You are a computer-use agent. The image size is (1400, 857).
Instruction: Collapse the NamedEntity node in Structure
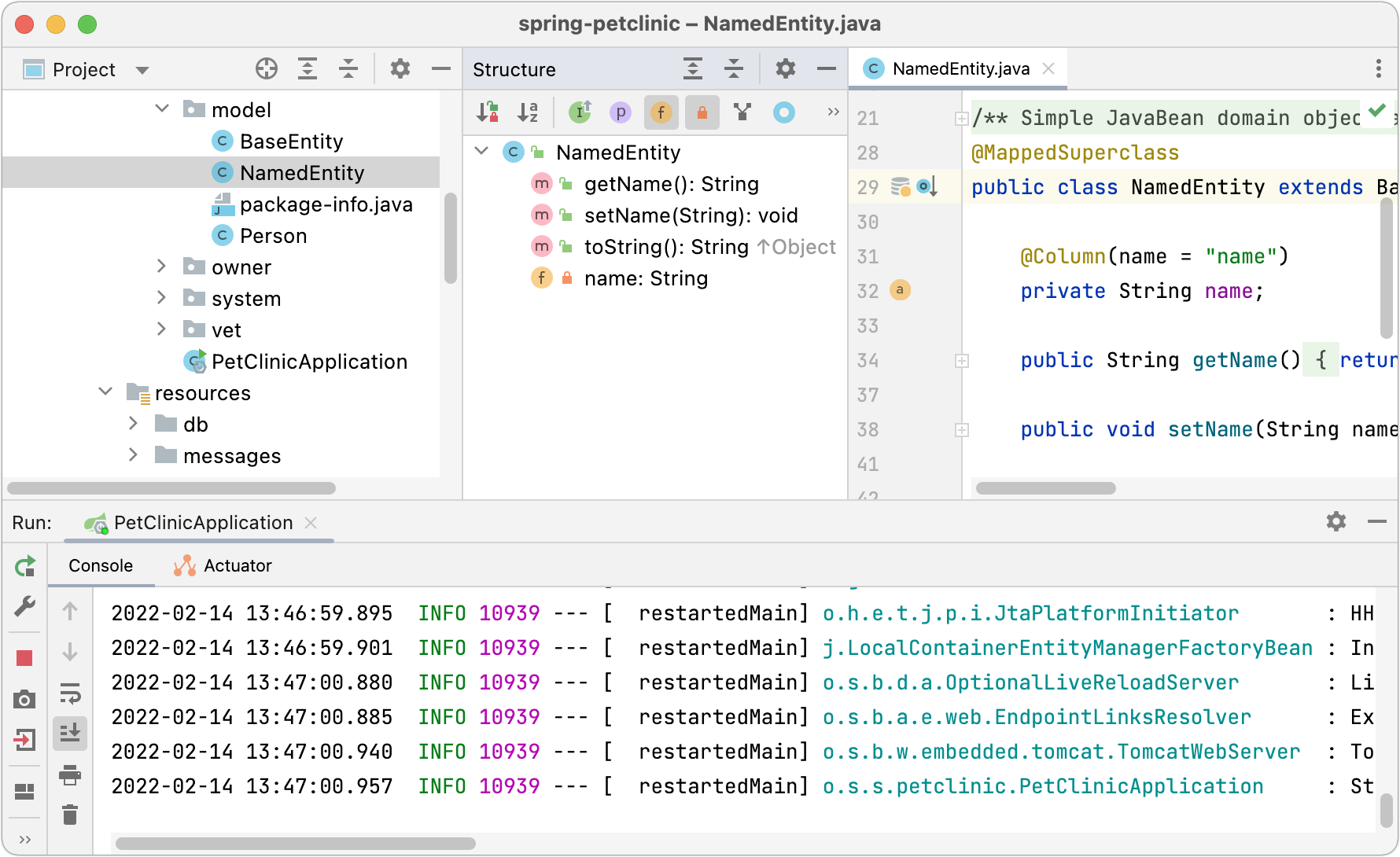(482, 151)
